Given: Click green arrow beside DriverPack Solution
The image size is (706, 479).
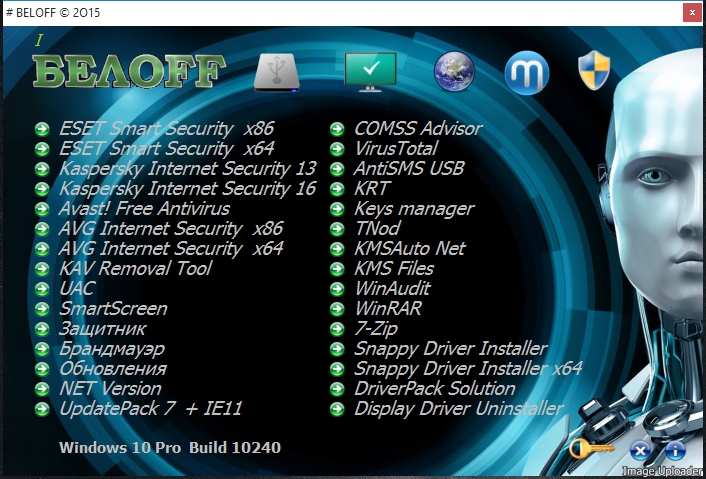Looking at the screenshot, I should tap(337, 389).
